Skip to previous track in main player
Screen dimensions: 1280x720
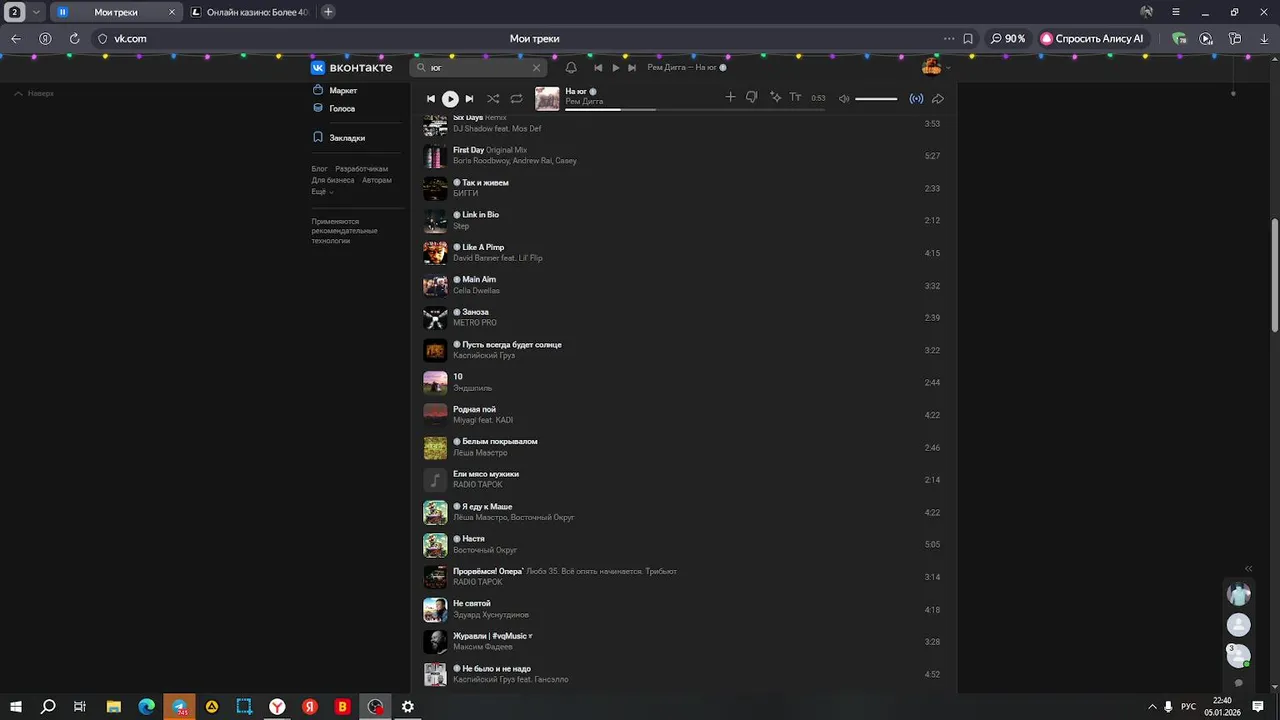[431, 99]
